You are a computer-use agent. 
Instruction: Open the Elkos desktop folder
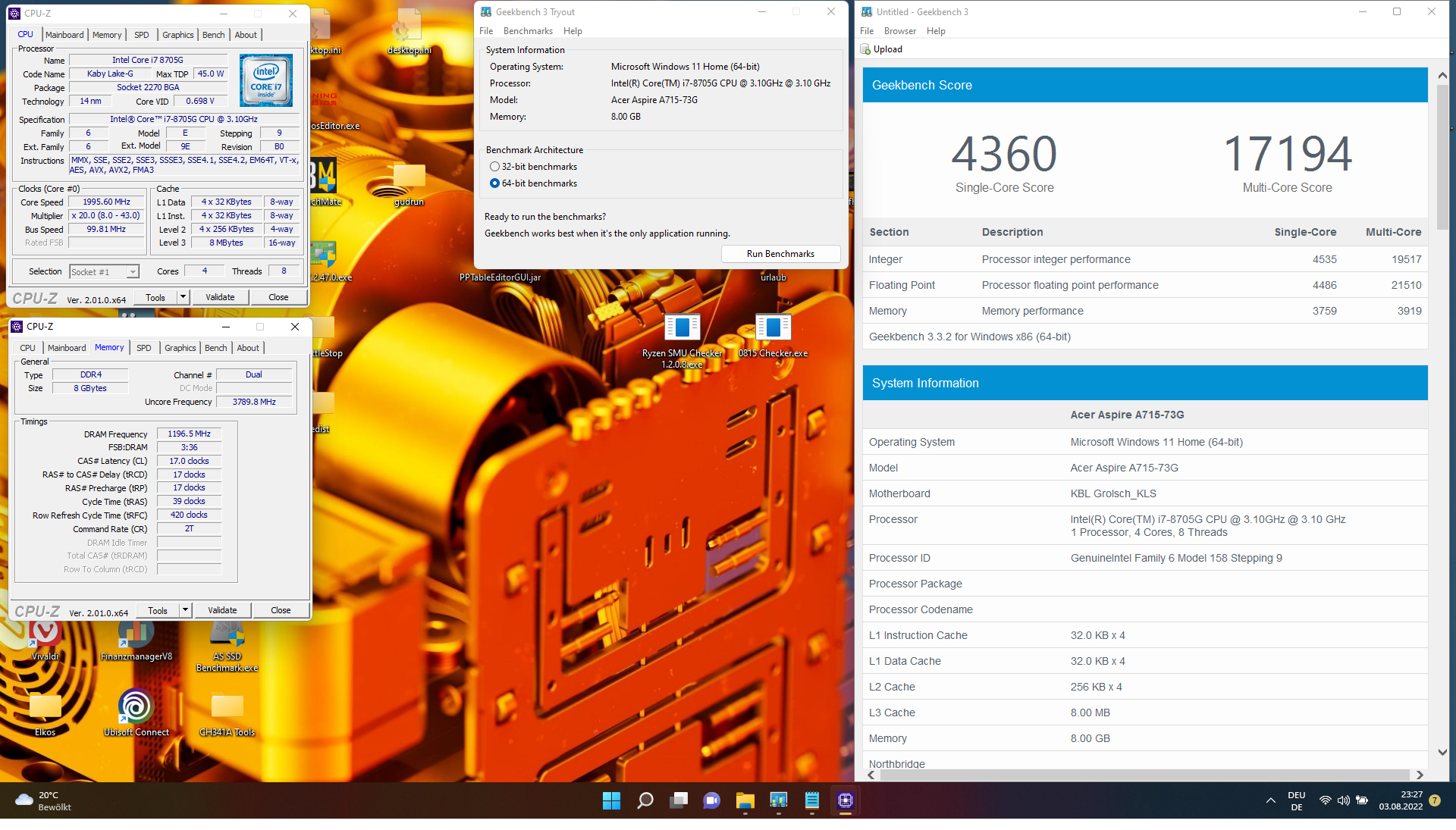[45, 714]
